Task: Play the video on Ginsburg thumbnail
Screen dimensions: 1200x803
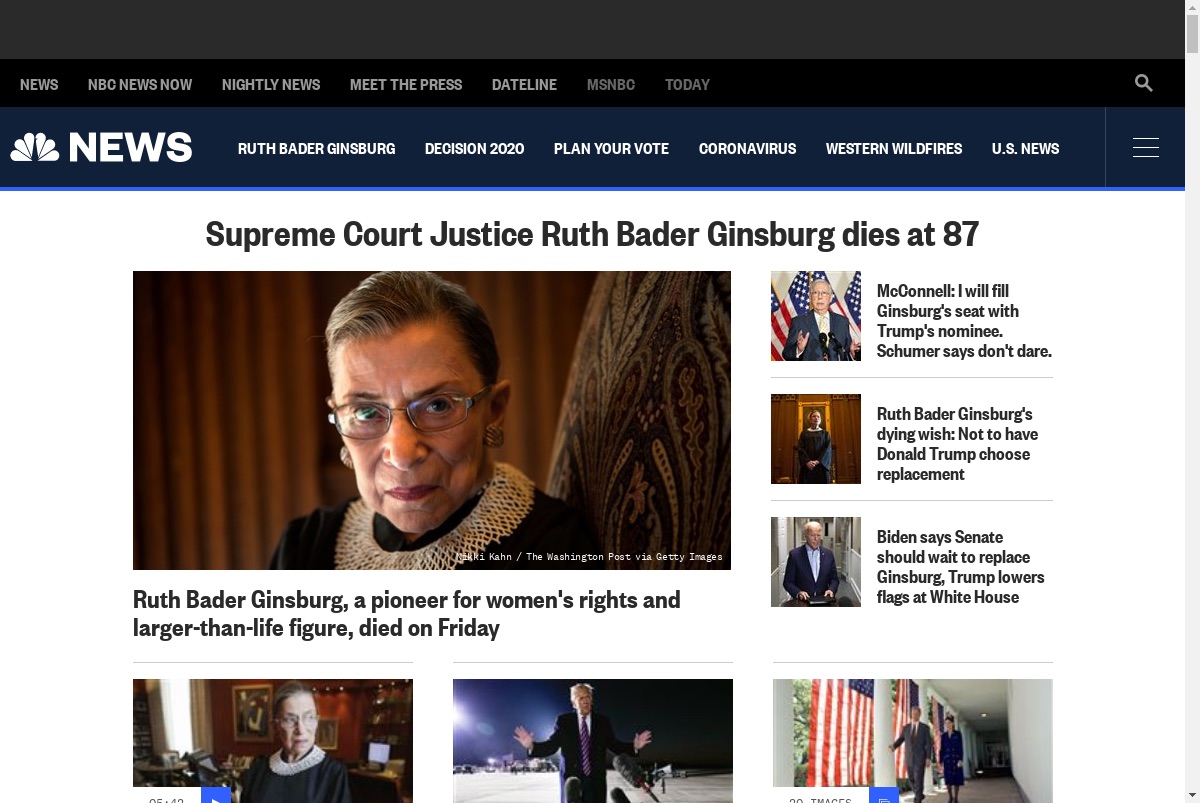Action: (216, 795)
